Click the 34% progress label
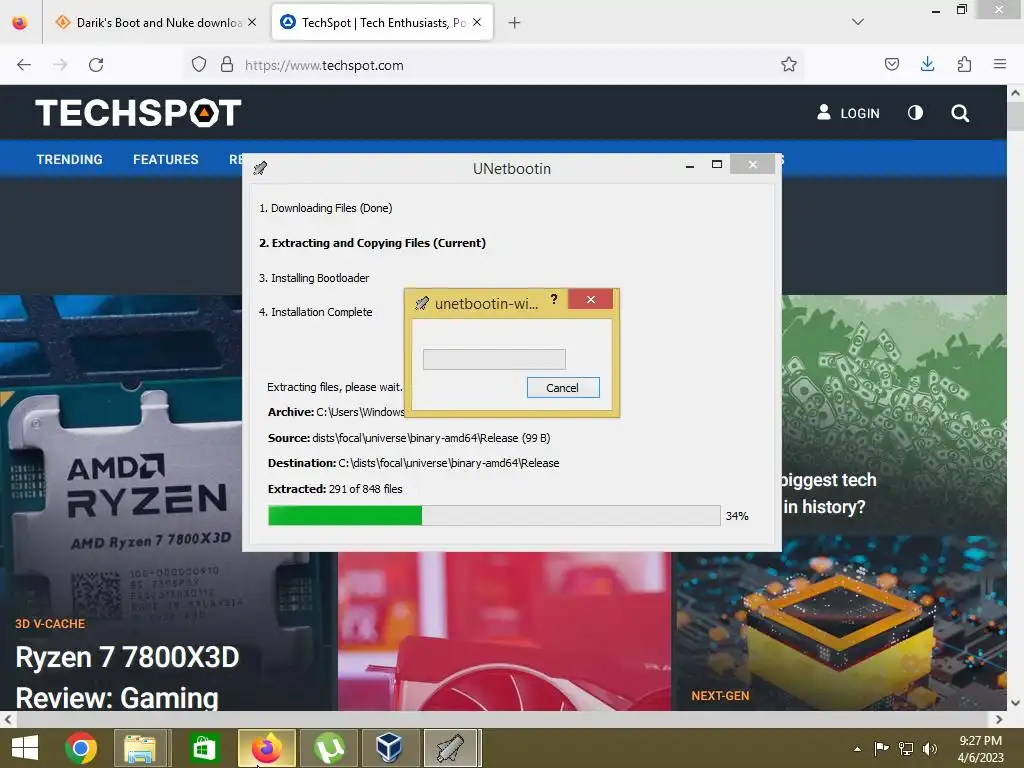 [737, 516]
